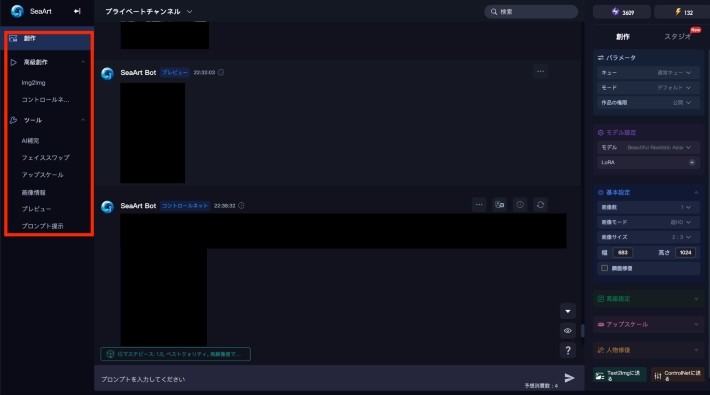Open プロンプト提示 tool in sidebar
710x395 pixels.
coord(42,226)
